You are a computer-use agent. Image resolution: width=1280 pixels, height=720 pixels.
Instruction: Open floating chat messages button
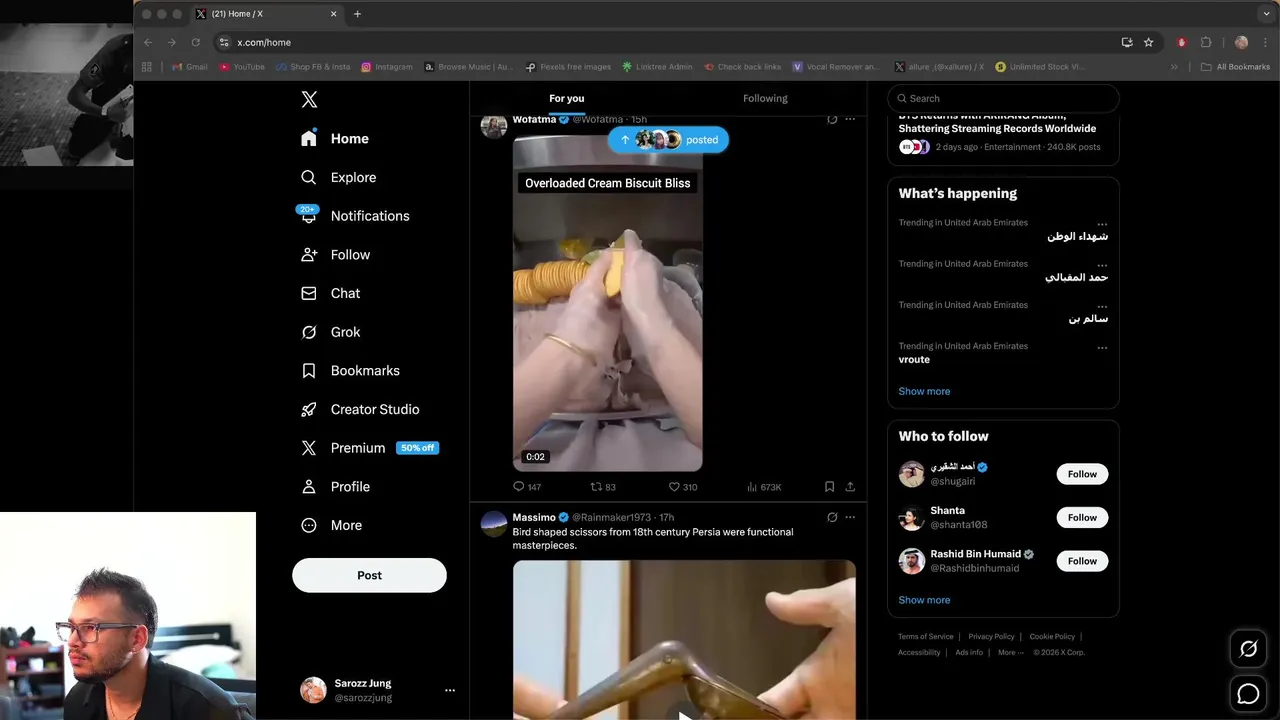pos(1248,694)
